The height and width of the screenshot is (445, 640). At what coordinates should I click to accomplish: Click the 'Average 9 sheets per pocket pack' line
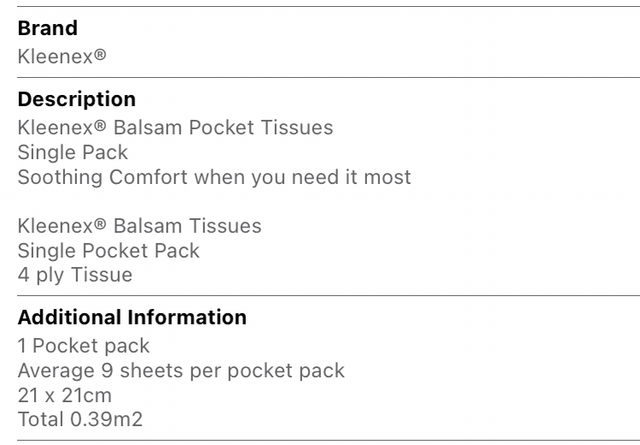pyautogui.click(x=181, y=371)
